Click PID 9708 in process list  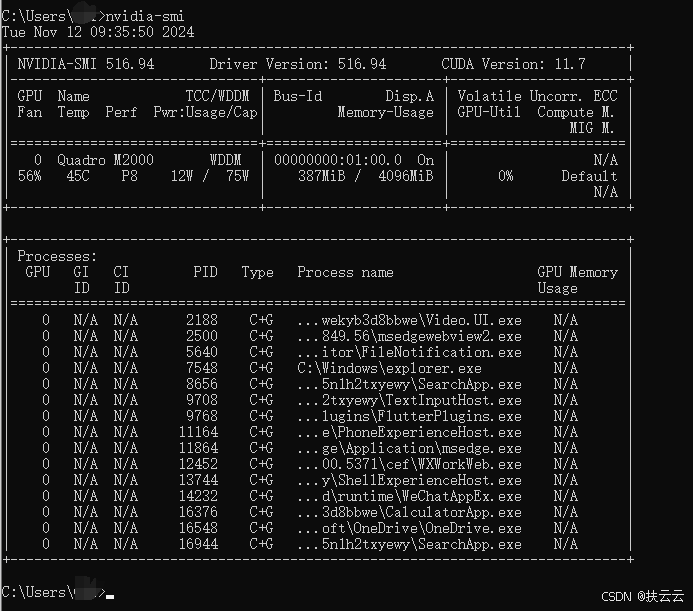click(x=202, y=400)
